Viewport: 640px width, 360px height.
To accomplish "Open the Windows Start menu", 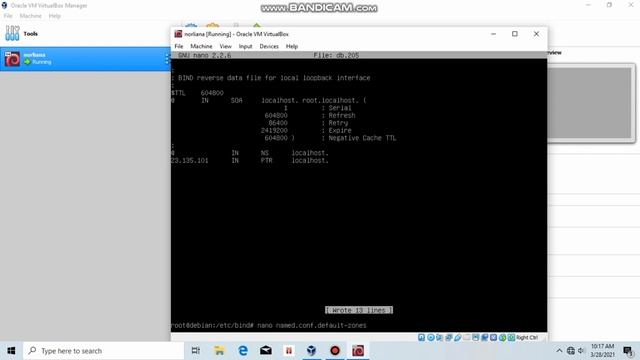I will coord(11,351).
